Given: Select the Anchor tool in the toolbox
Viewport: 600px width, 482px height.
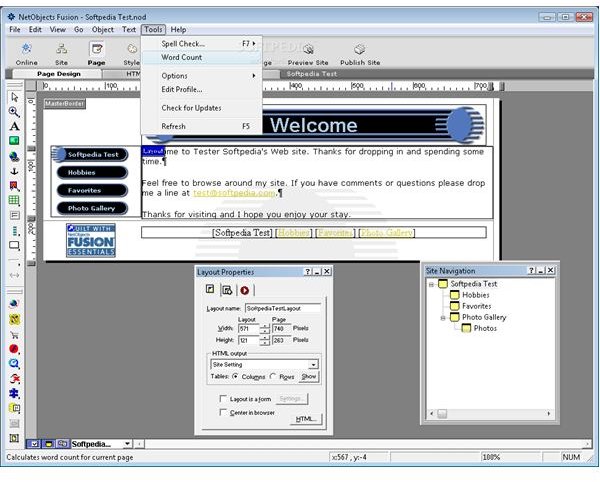Looking at the screenshot, I should [14, 171].
